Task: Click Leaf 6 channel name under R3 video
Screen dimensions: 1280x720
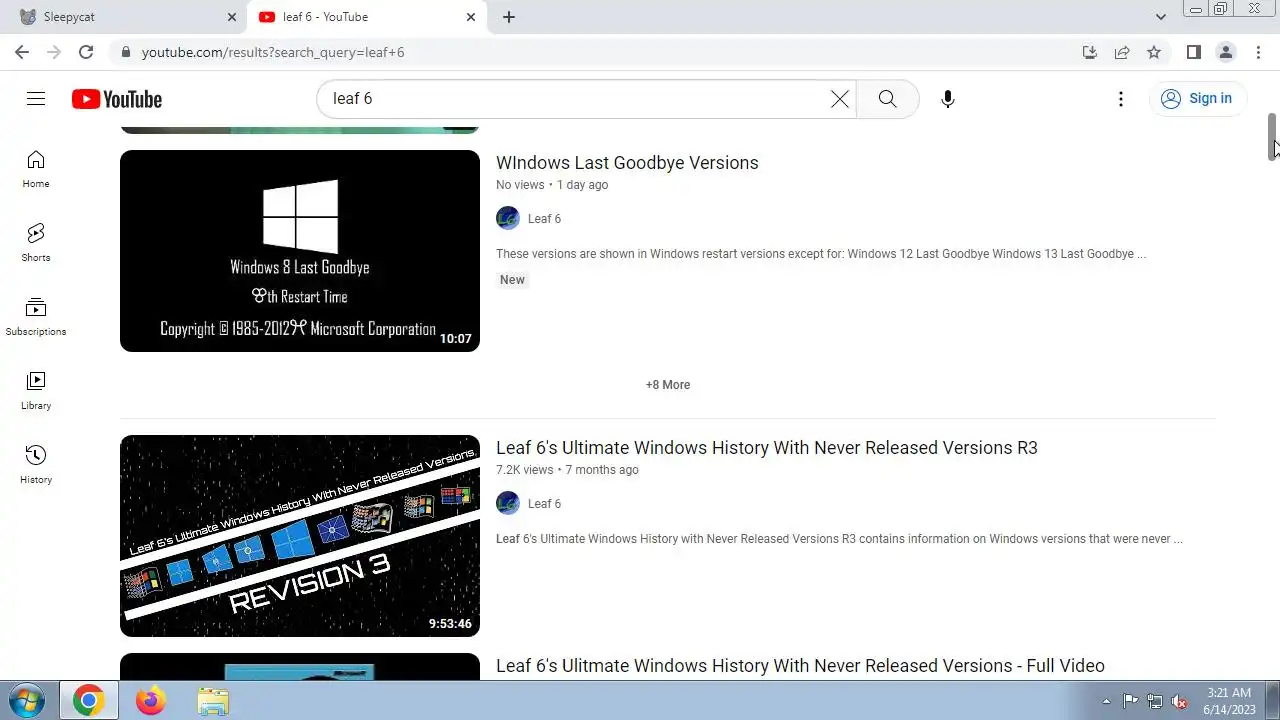Action: pyautogui.click(x=544, y=504)
